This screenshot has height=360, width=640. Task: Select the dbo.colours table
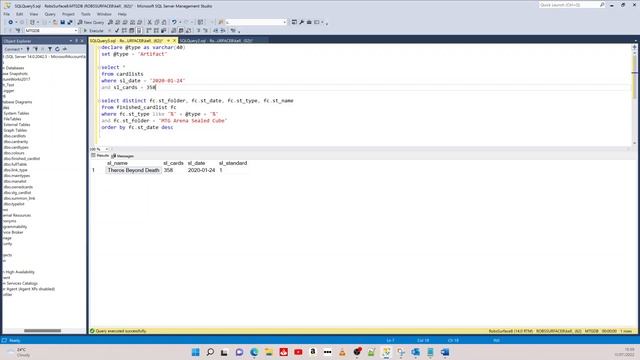pyautogui.click(x=14, y=153)
